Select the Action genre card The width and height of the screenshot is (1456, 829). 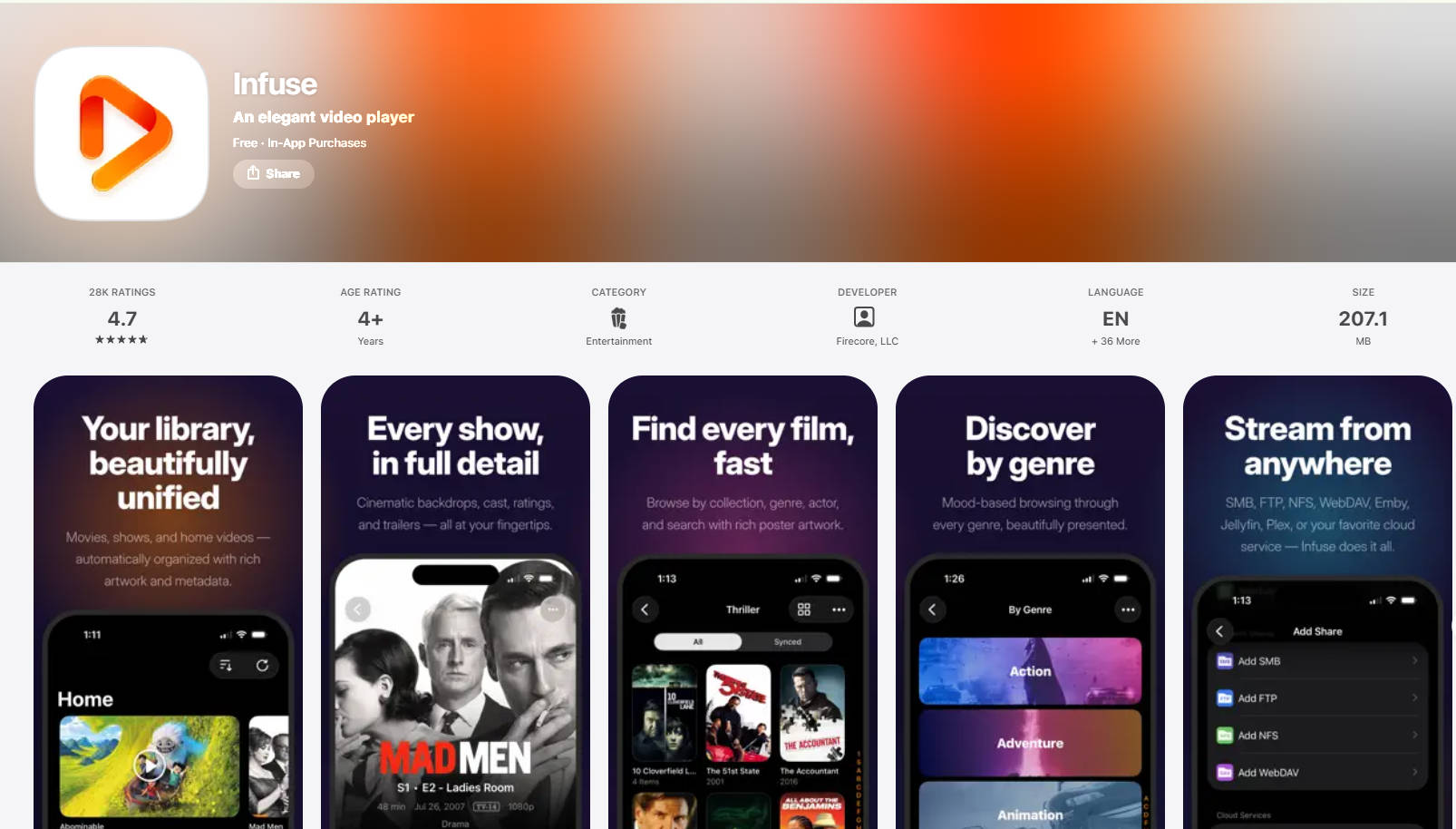coord(1030,671)
